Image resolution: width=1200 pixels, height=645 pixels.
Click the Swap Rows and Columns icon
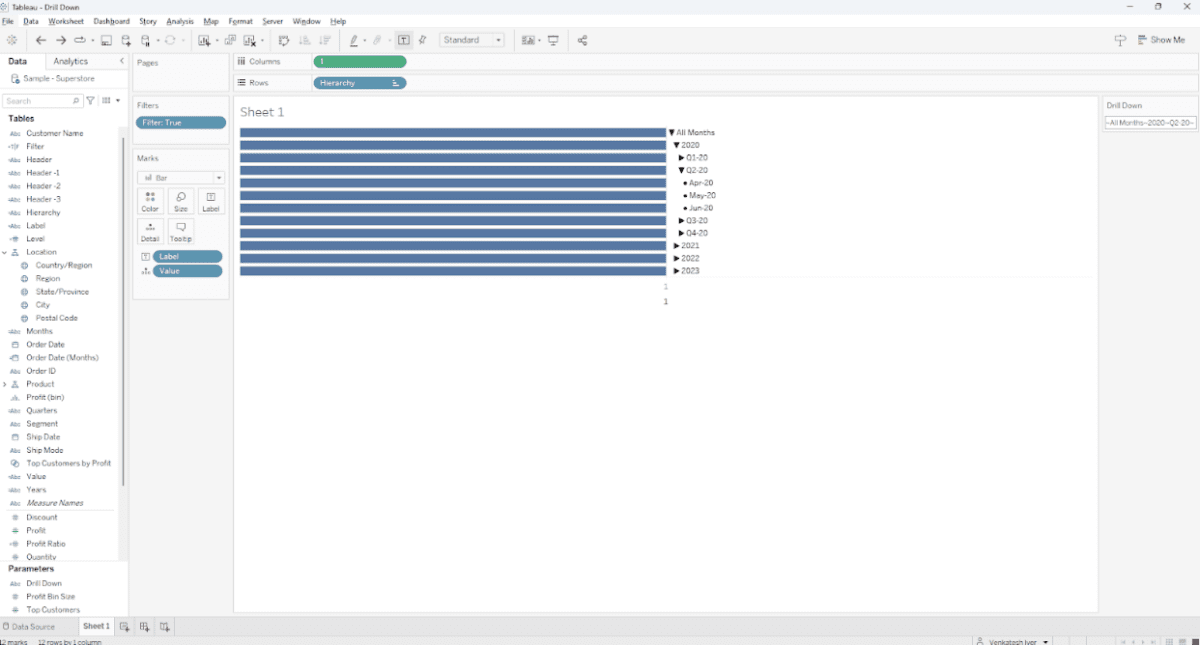(x=284, y=40)
